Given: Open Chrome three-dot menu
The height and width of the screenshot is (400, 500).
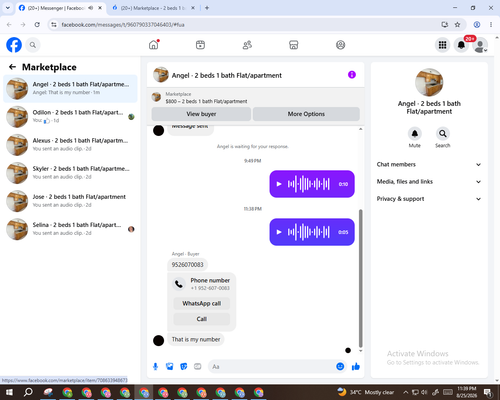Looking at the screenshot, I should tap(491, 25).
